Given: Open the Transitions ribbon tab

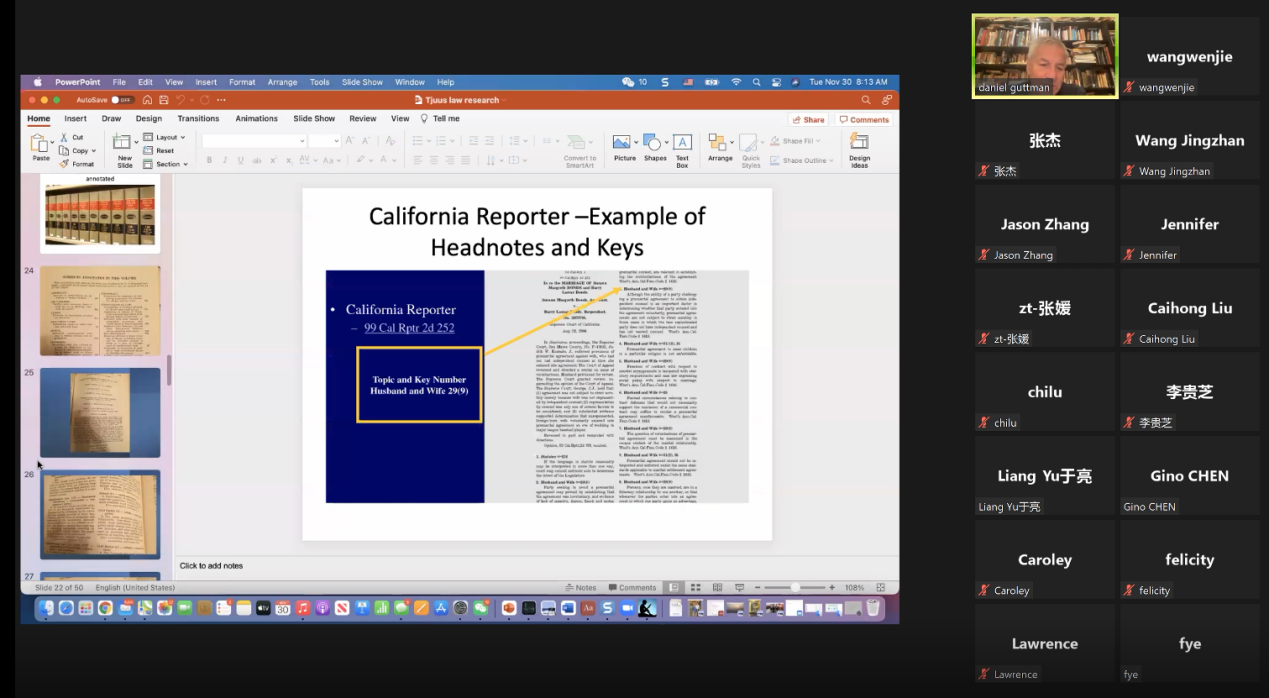Looking at the screenshot, I should [198, 119].
